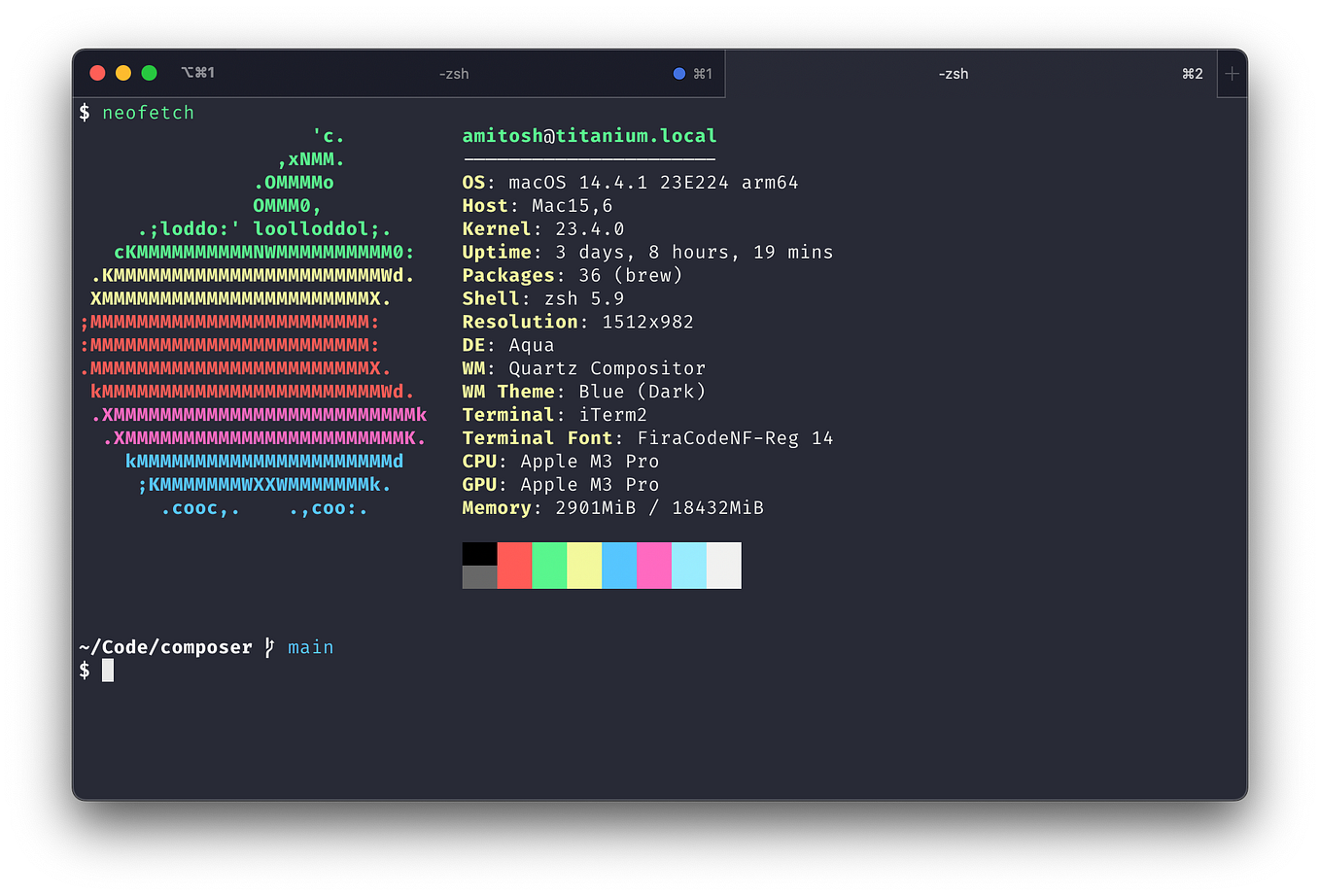Click the ⌘2 shortcut badge on the right tab

1192,73
